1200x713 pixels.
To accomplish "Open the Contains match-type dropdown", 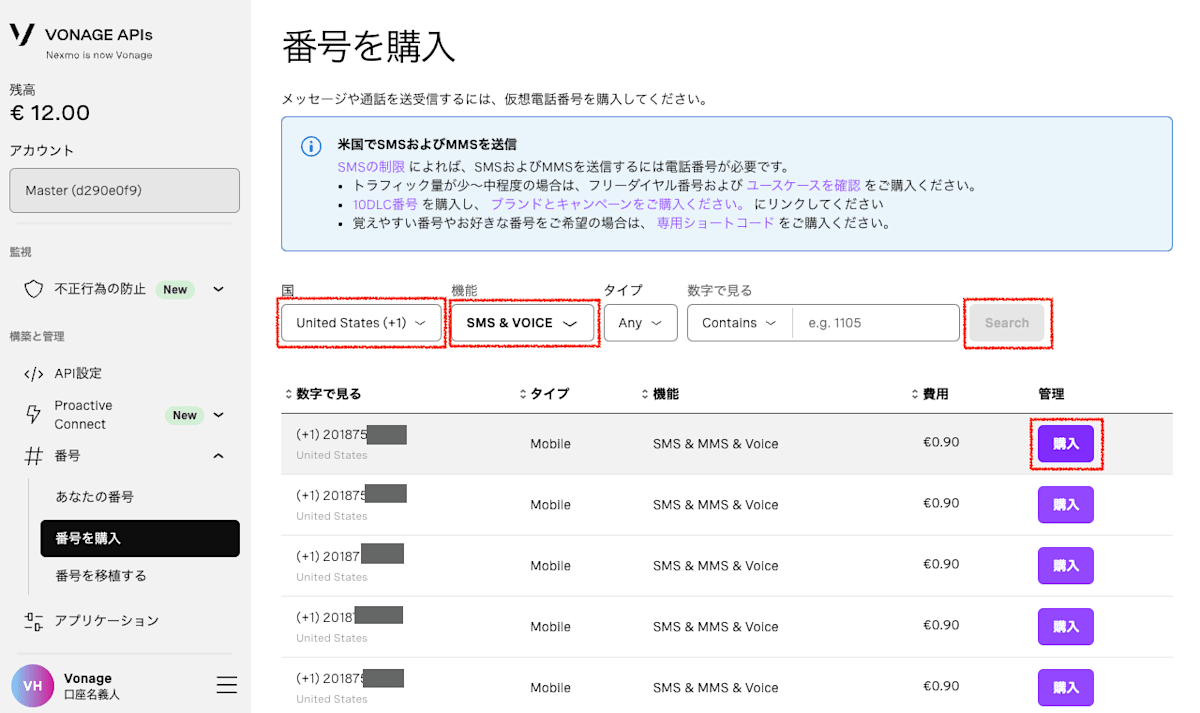I will point(740,323).
